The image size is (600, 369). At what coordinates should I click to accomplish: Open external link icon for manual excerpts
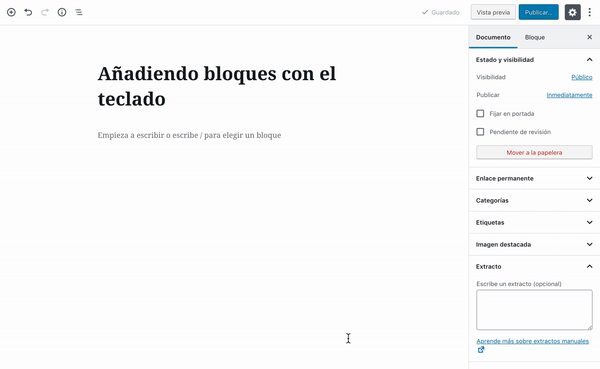[481, 349]
